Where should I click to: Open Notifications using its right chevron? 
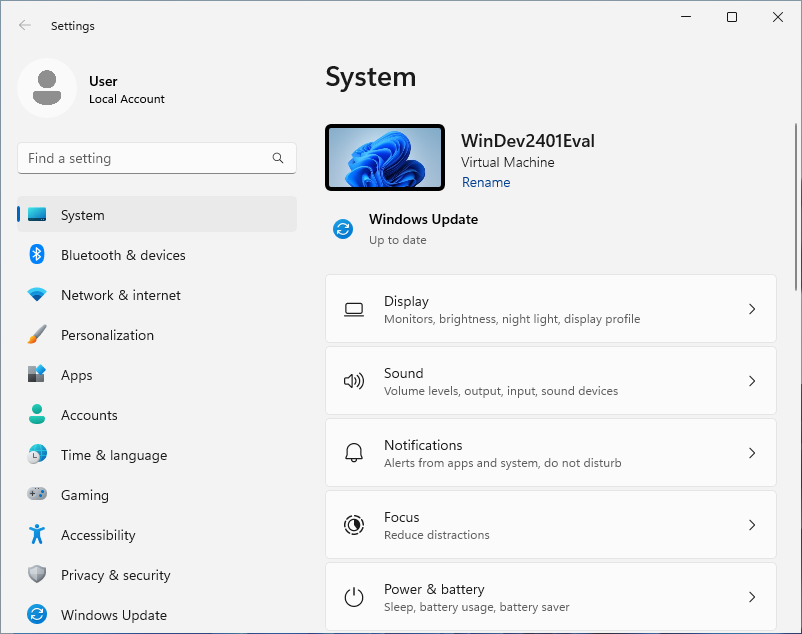pyautogui.click(x=752, y=453)
